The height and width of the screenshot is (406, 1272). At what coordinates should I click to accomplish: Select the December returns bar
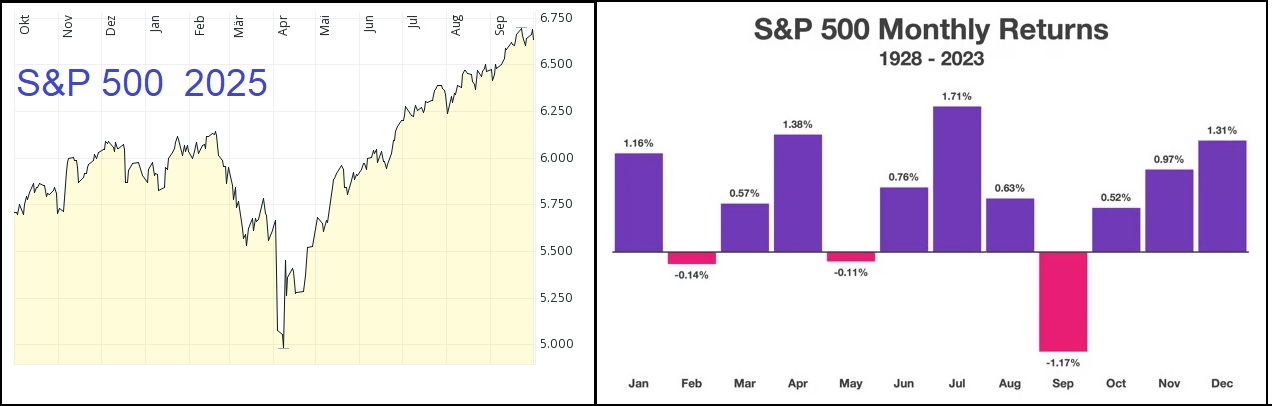1222,196
